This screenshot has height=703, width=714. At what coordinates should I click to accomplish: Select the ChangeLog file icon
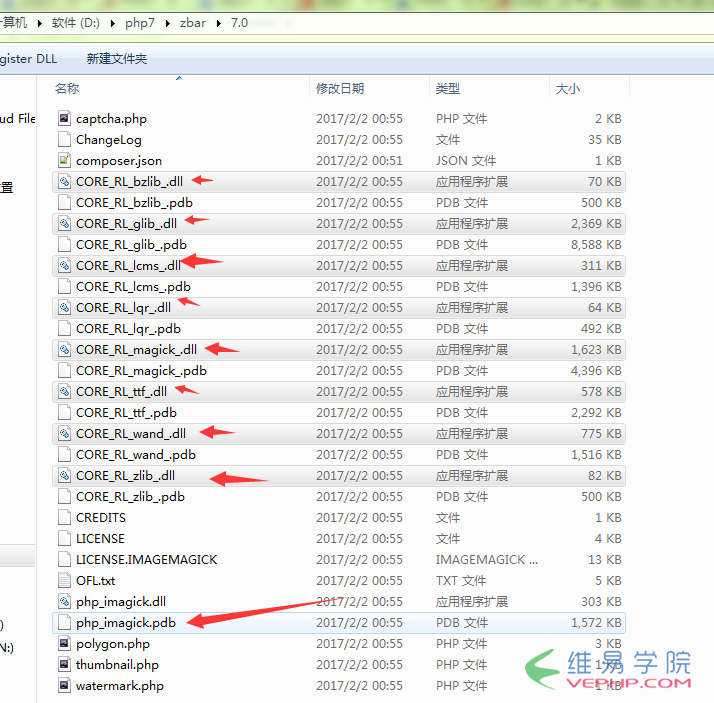(65, 140)
